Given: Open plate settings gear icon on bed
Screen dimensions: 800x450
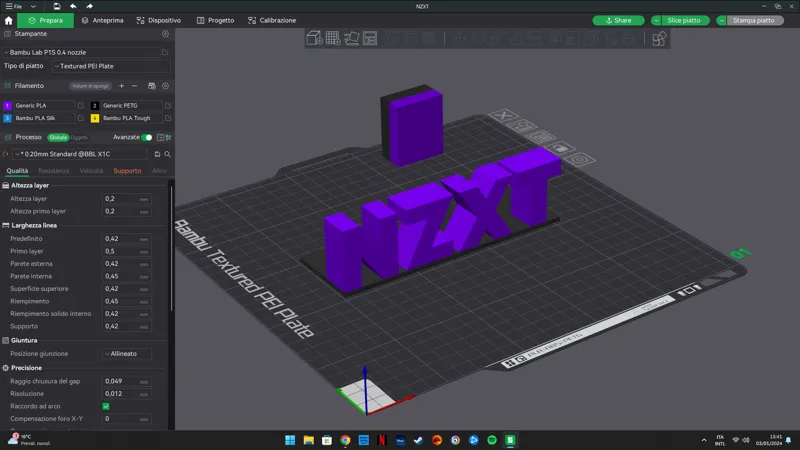Looking at the screenshot, I should [x=580, y=160].
